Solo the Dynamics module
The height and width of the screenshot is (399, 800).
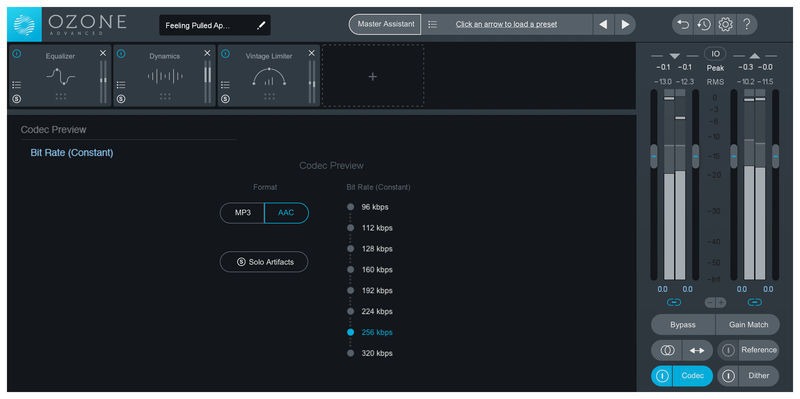(121, 99)
